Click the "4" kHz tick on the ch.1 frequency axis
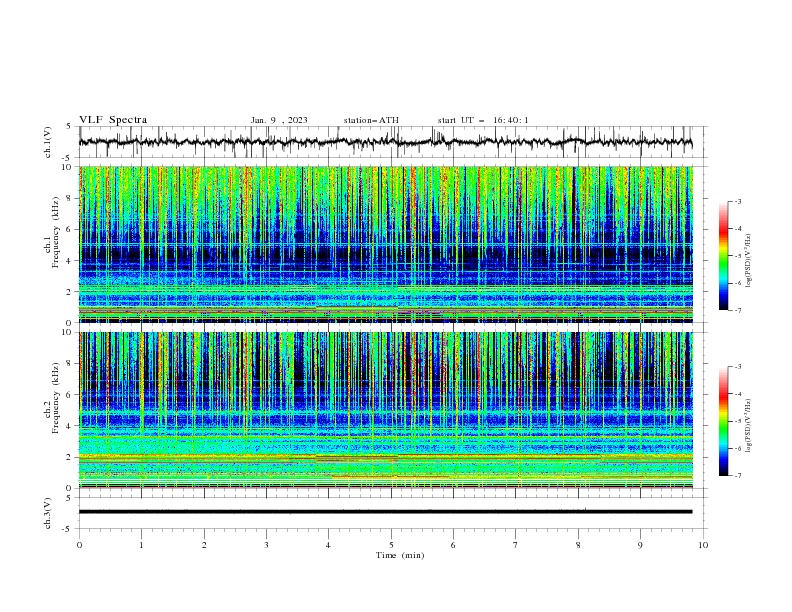Viewport: 792px width, 612px height. pos(69,261)
